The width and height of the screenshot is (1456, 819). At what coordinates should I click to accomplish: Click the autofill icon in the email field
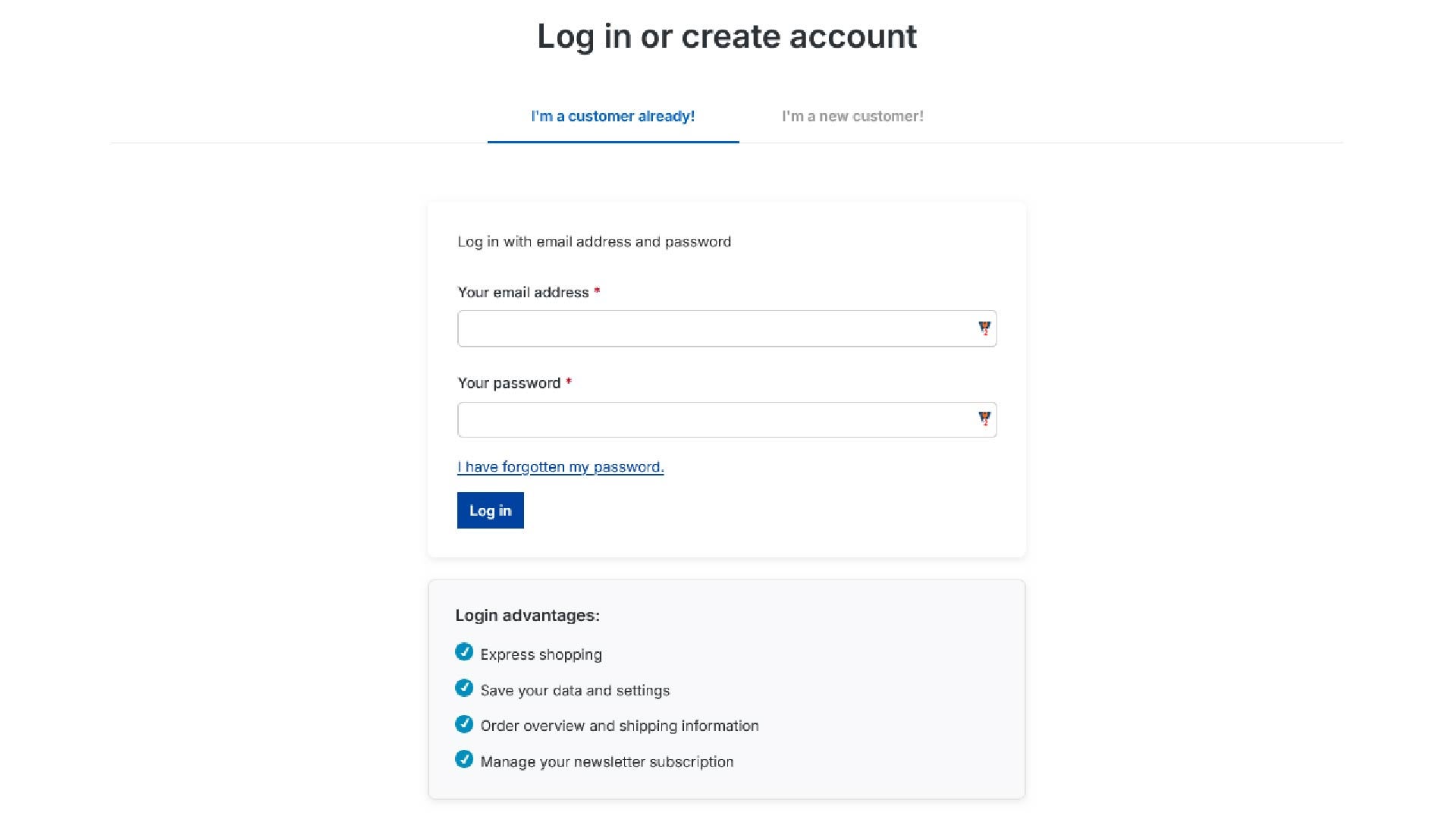point(984,328)
